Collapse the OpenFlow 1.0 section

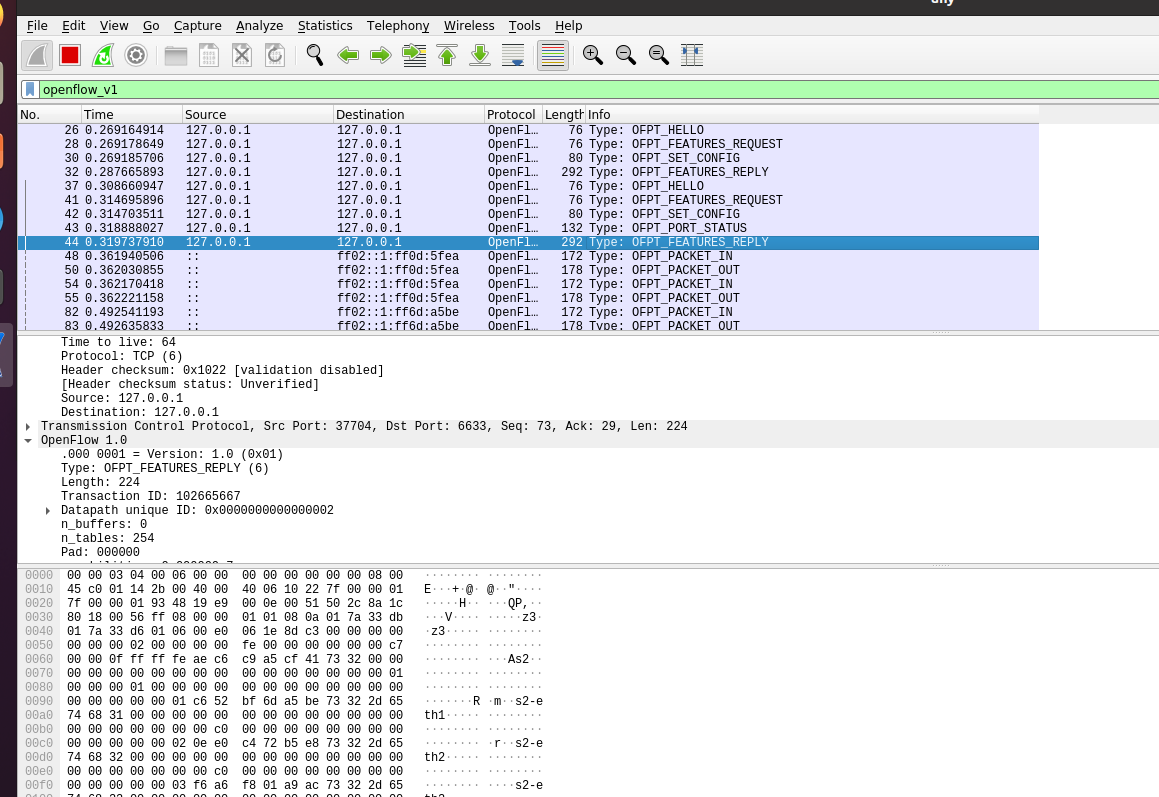coord(28,441)
